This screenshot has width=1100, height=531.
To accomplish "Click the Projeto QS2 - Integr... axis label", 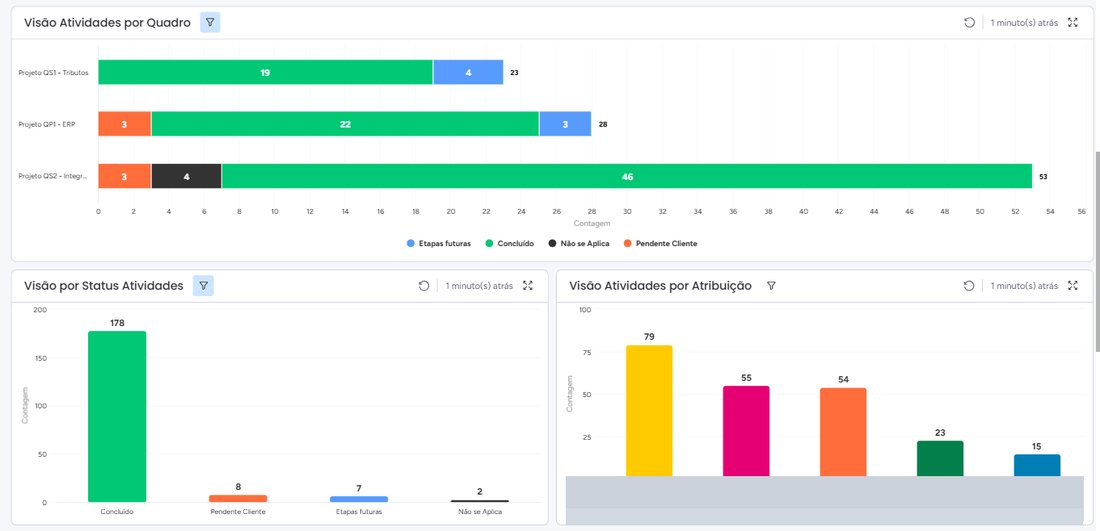I will tap(53, 176).
